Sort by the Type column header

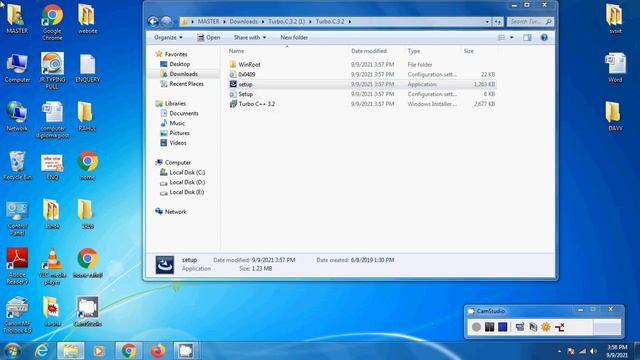(414, 51)
